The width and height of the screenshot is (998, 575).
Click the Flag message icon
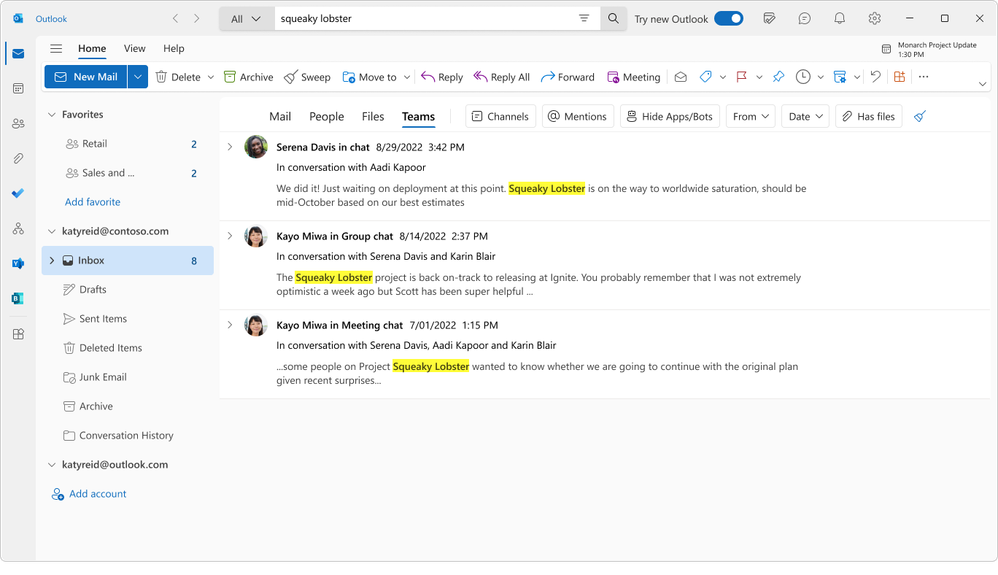click(741, 77)
